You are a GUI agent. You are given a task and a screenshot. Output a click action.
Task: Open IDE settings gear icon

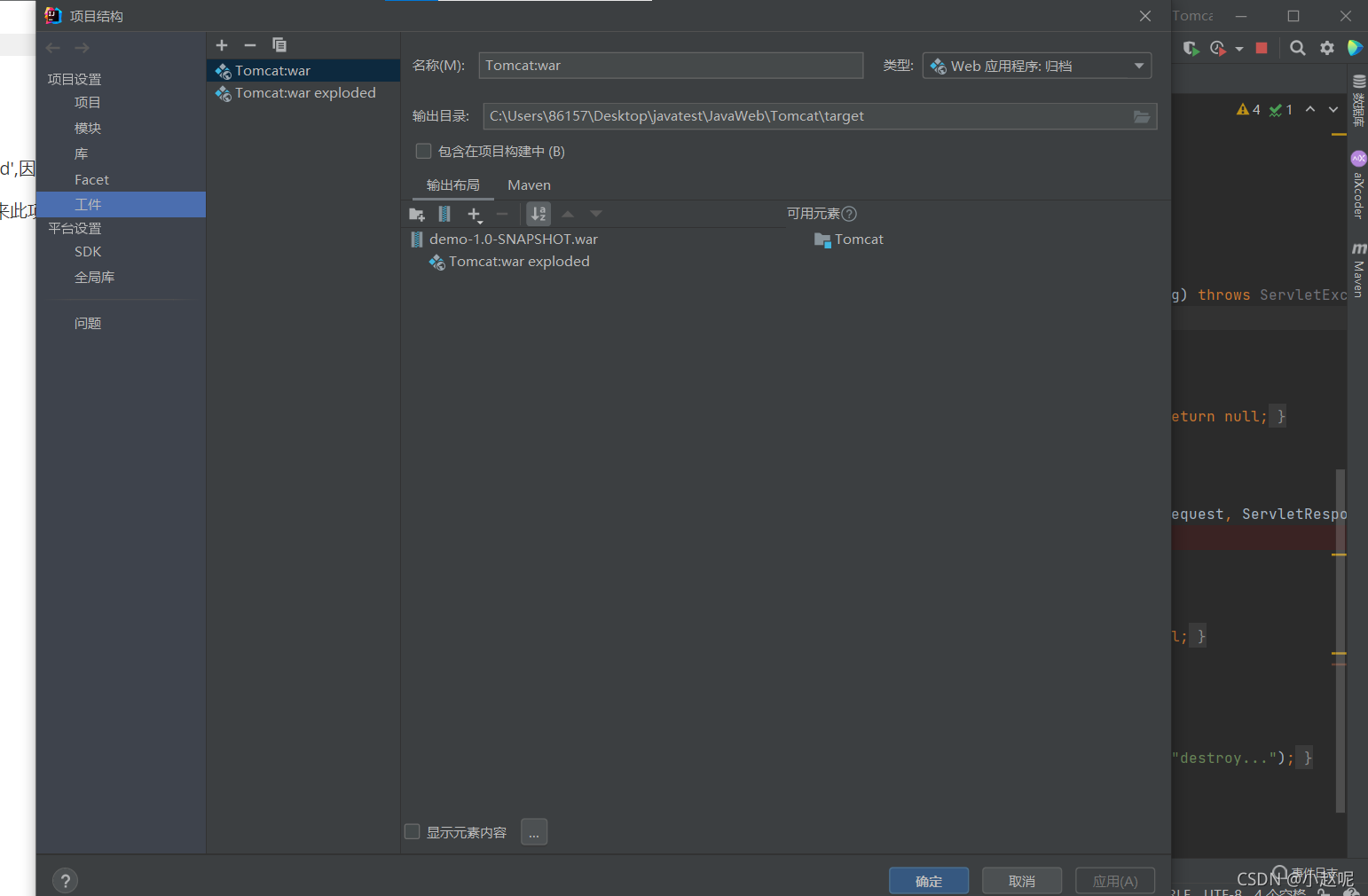pos(1327,48)
